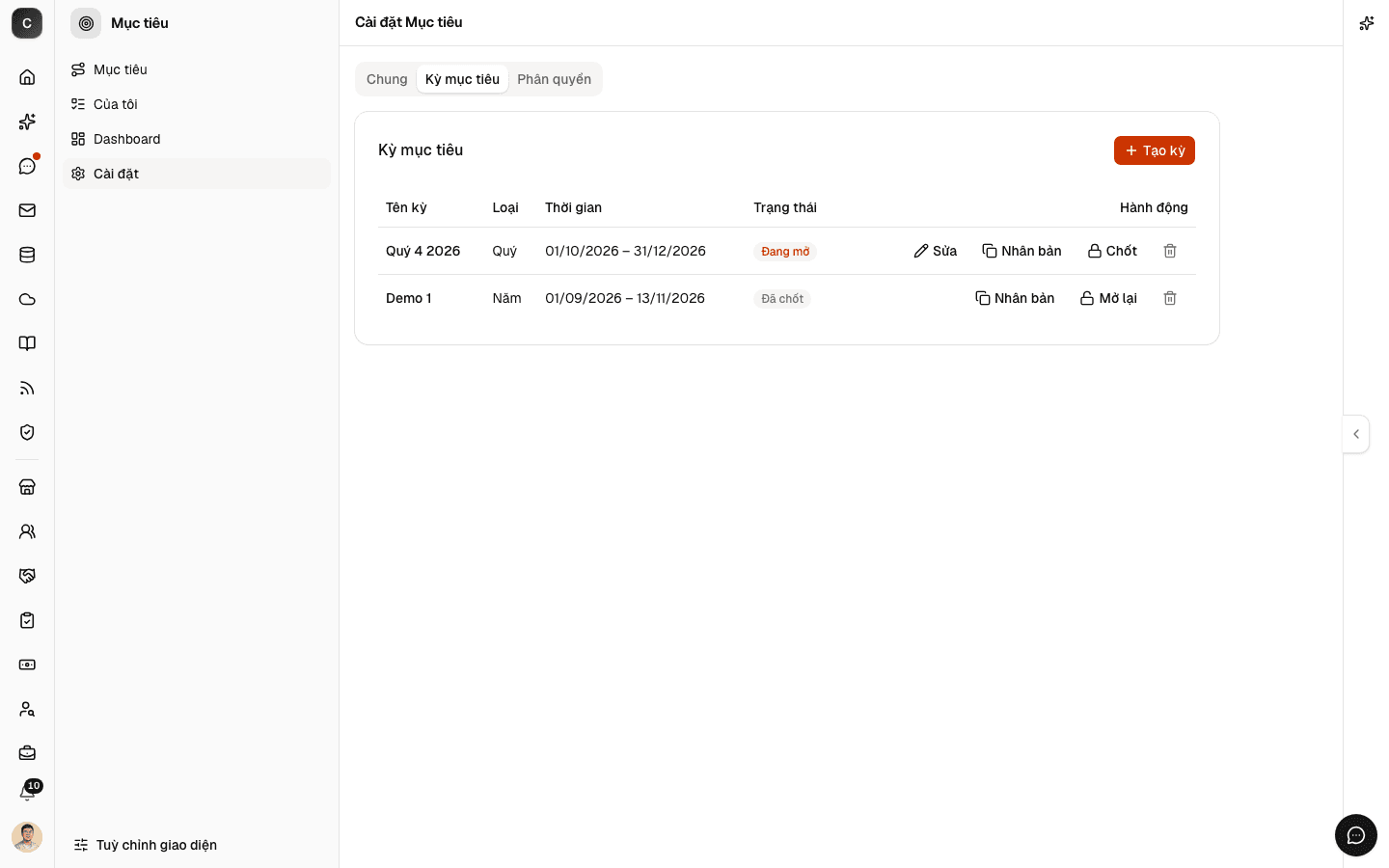This screenshot has width=1389, height=868.
Task: Reopen Demo 1 with Mở lại
Action: click(x=1108, y=298)
